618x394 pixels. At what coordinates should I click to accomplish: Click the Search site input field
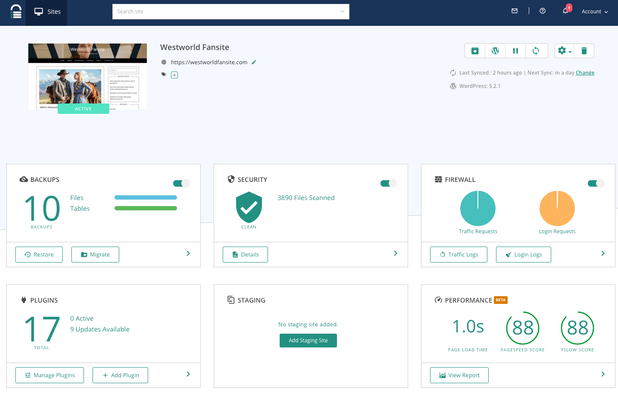(x=231, y=11)
